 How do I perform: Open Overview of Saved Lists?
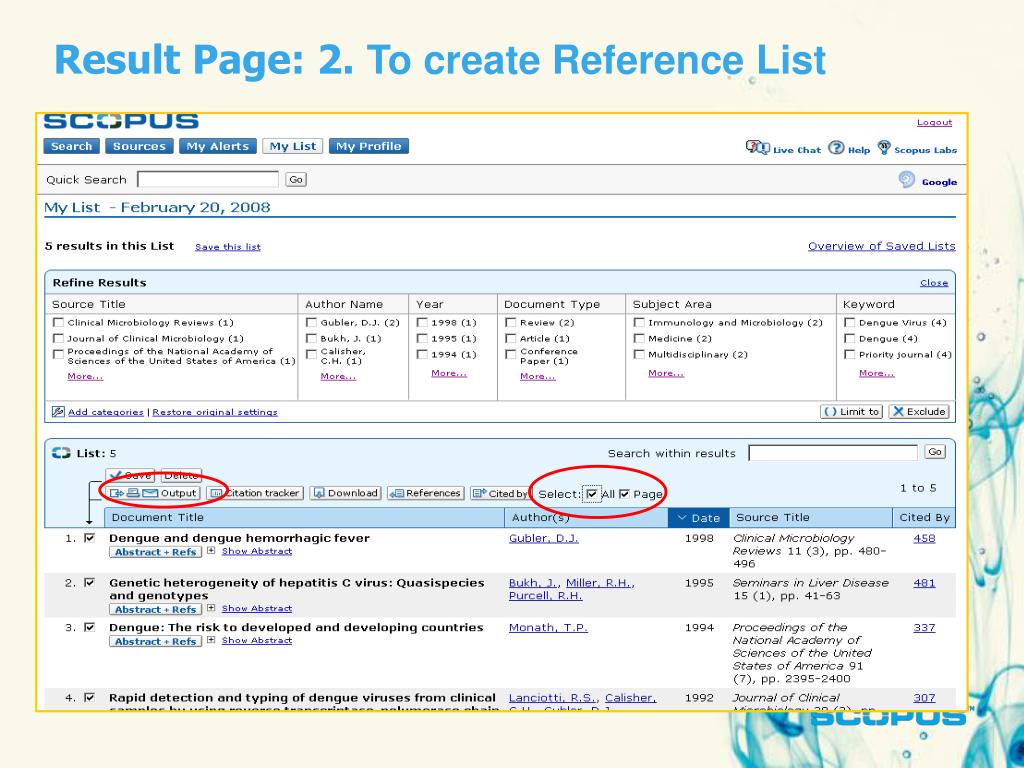point(882,246)
